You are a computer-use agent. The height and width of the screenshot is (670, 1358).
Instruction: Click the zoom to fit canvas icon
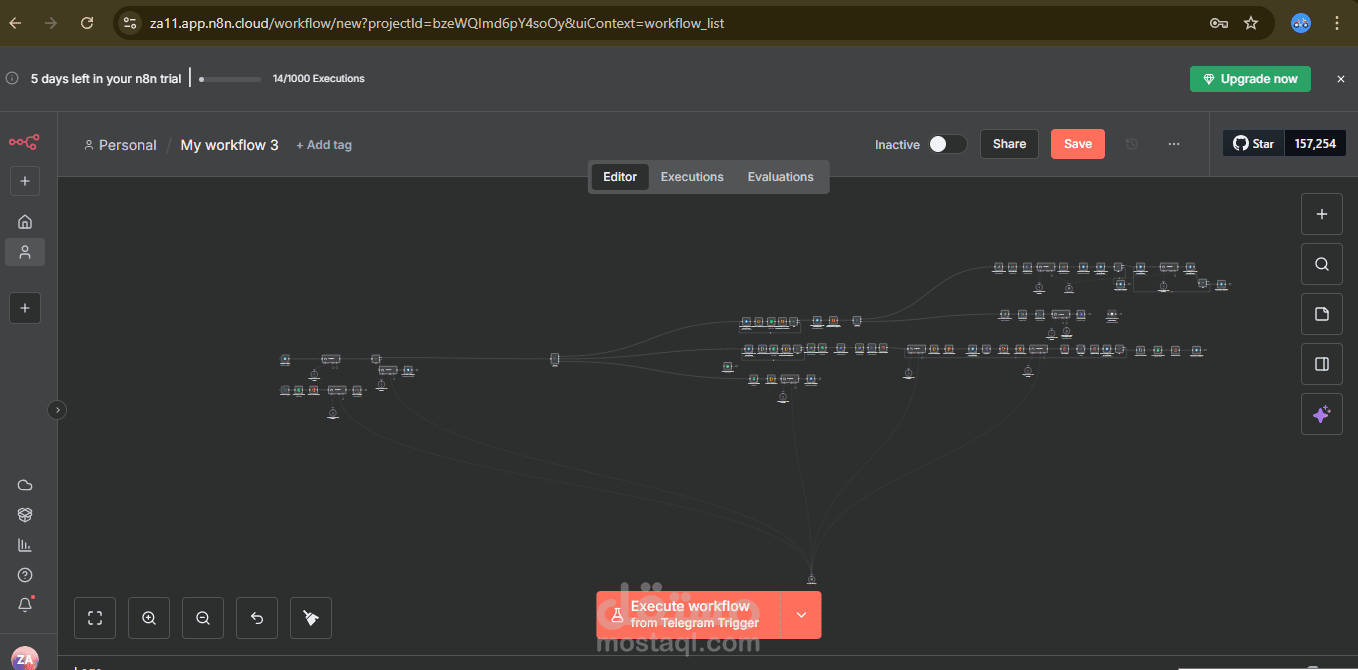[95, 618]
